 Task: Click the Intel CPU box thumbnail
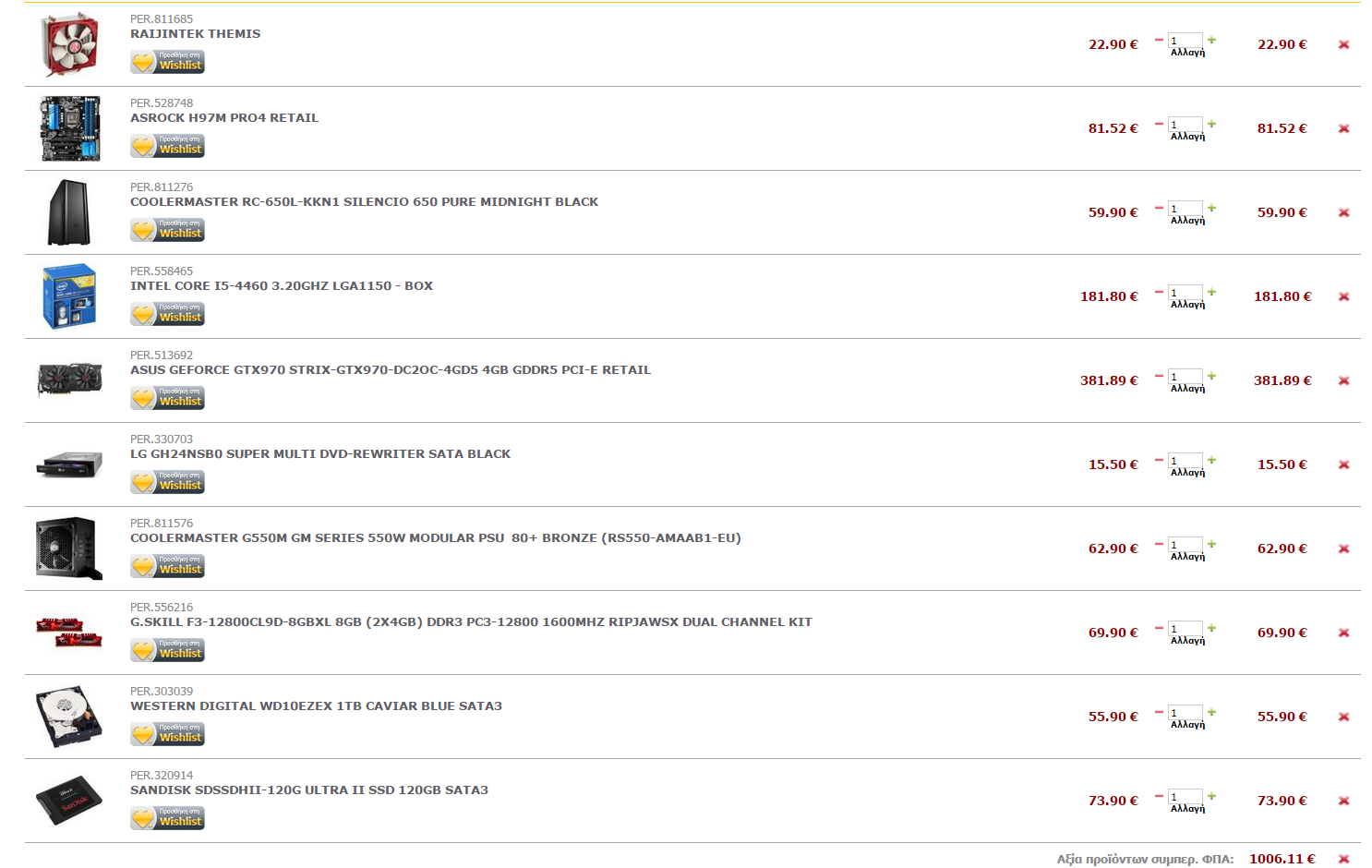click(x=69, y=296)
